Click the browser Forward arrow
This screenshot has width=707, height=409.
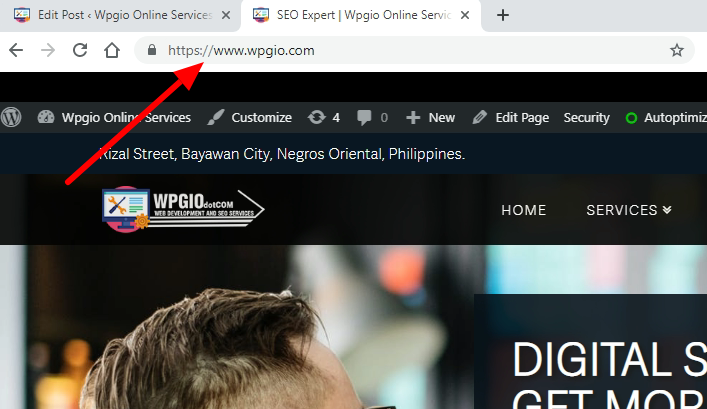point(48,50)
